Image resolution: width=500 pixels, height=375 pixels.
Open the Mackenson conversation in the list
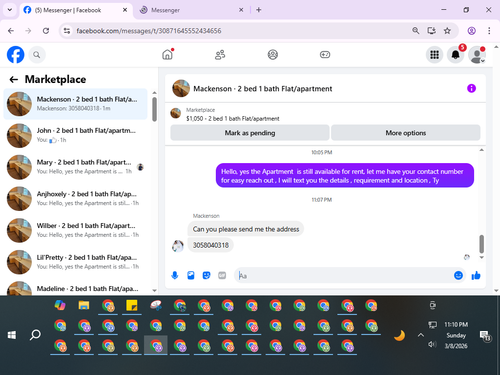click(75, 104)
